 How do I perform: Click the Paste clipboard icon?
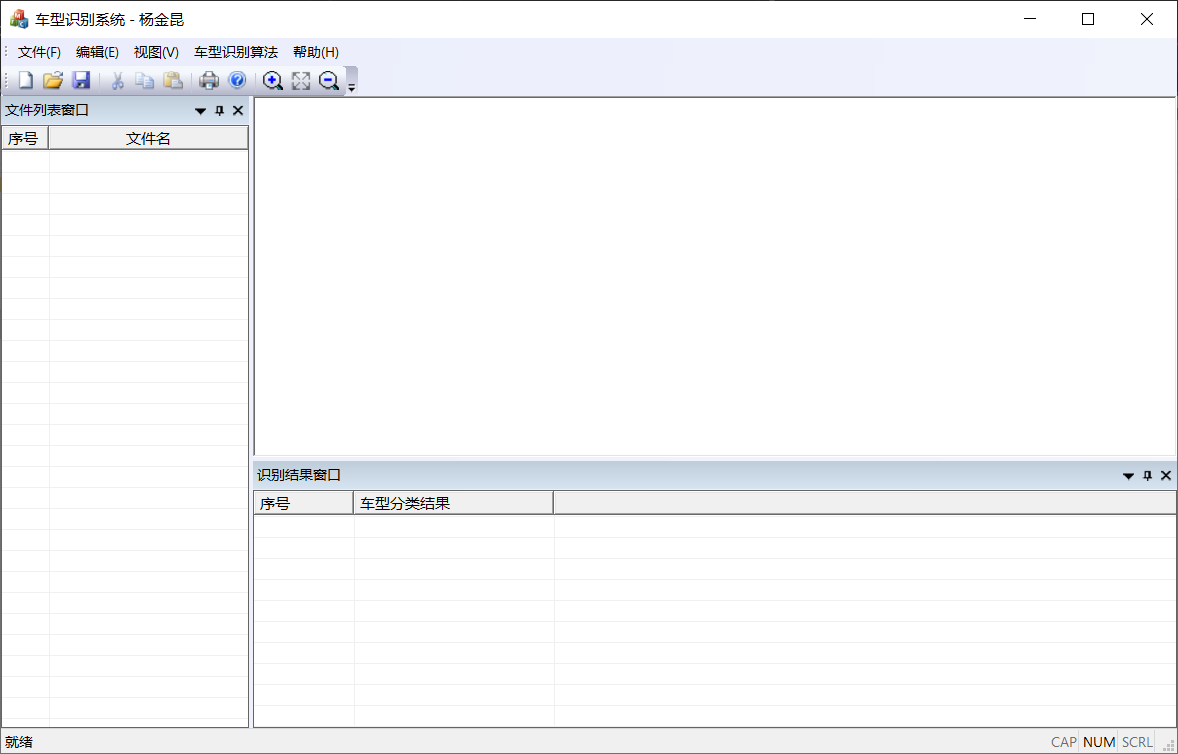point(173,80)
